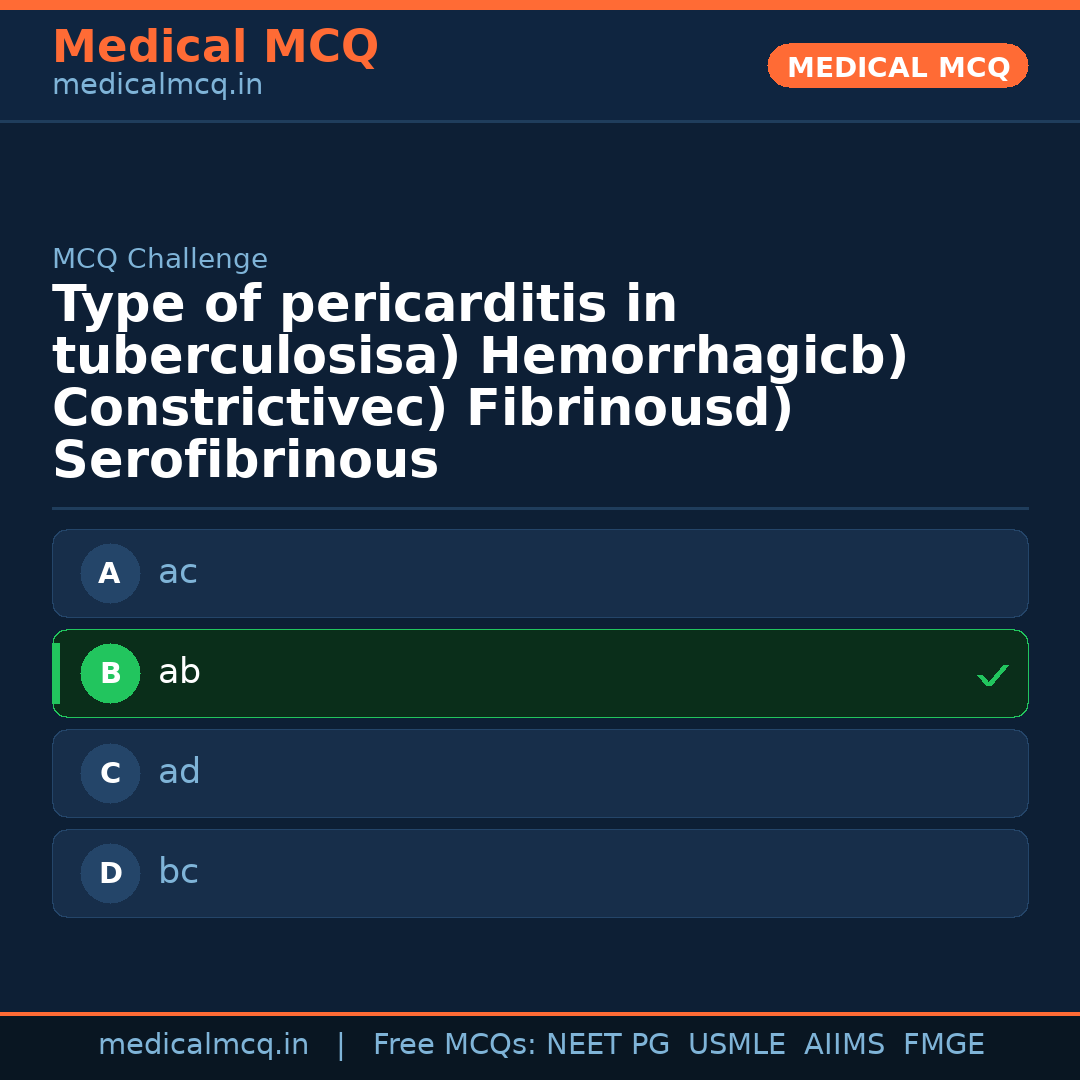
Task: Click the green accent bar on option B
Action: [x=56, y=673]
